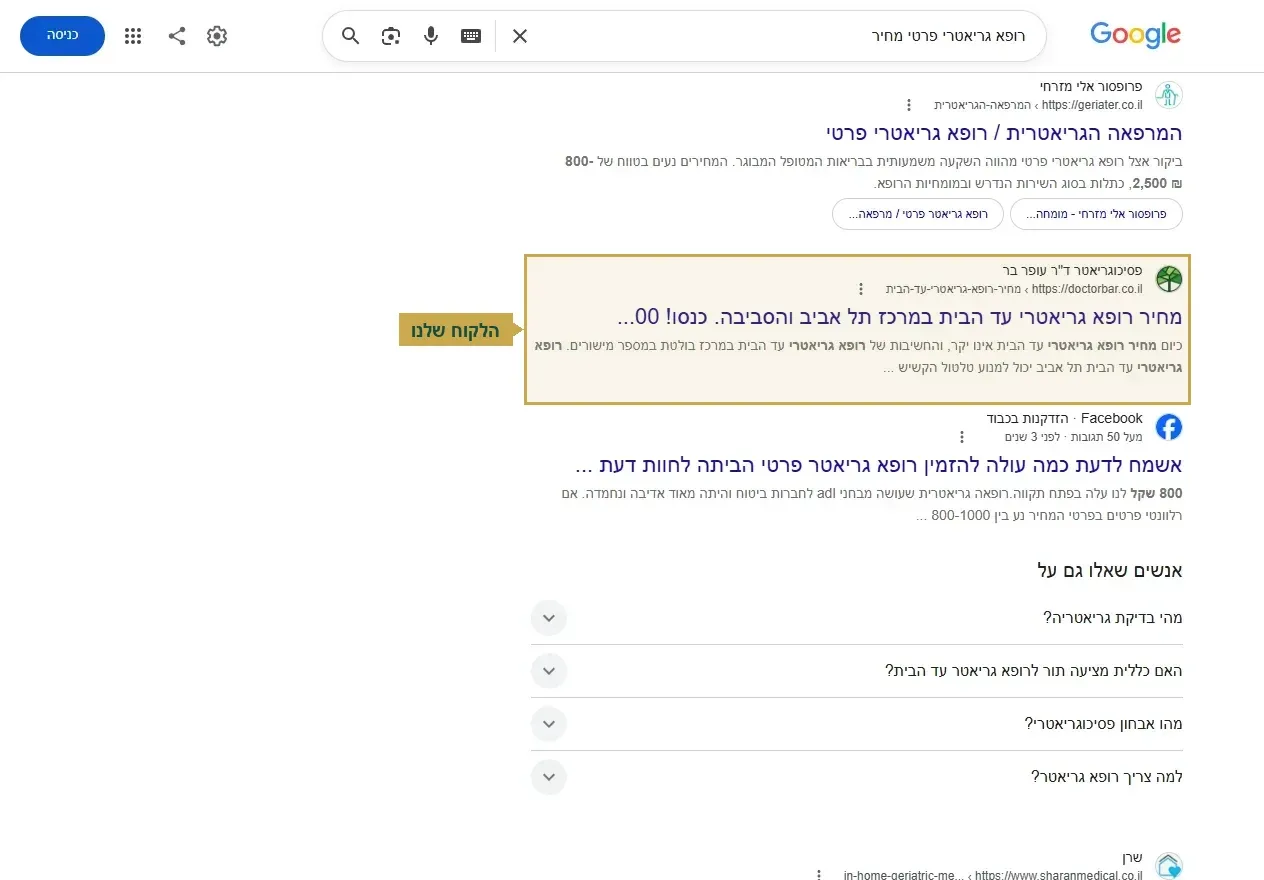1264x880 pixels.
Task: Click the doctorbar.co.il green tree favicon
Action: tap(1168, 279)
